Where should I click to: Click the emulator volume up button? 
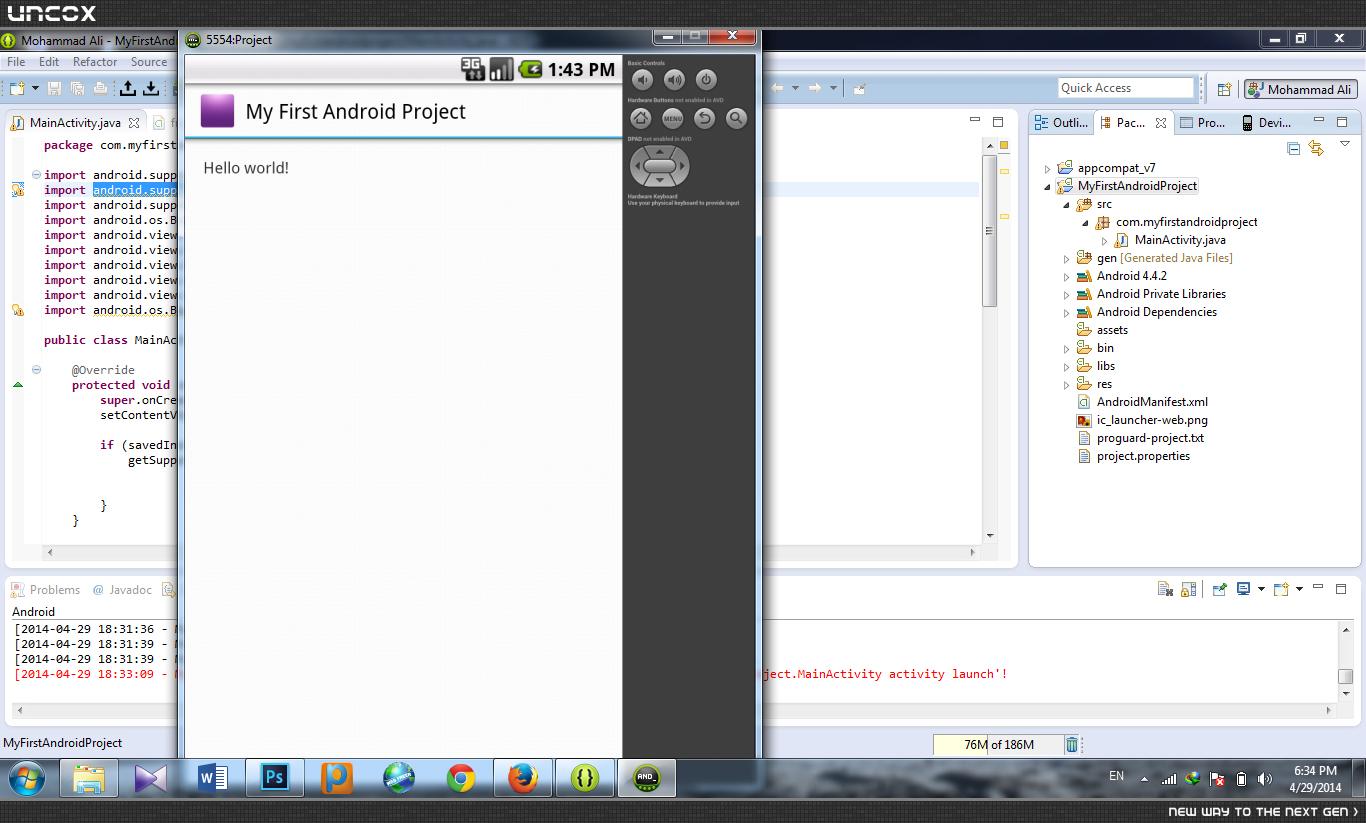pos(675,80)
